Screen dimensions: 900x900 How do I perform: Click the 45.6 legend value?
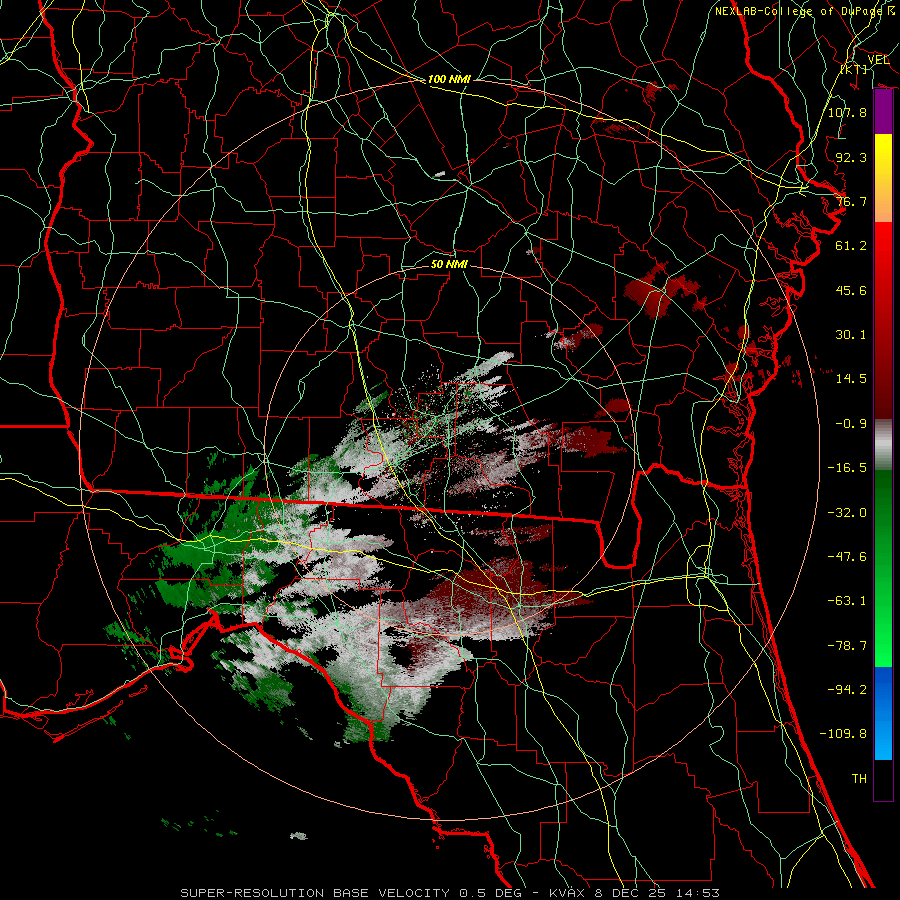(851, 290)
